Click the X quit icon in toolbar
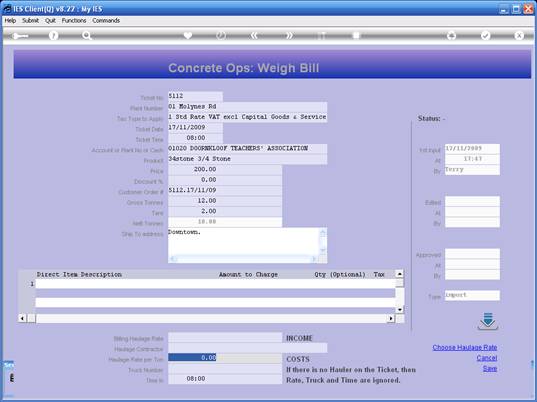The height and width of the screenshot is (402, 537). 519,35
